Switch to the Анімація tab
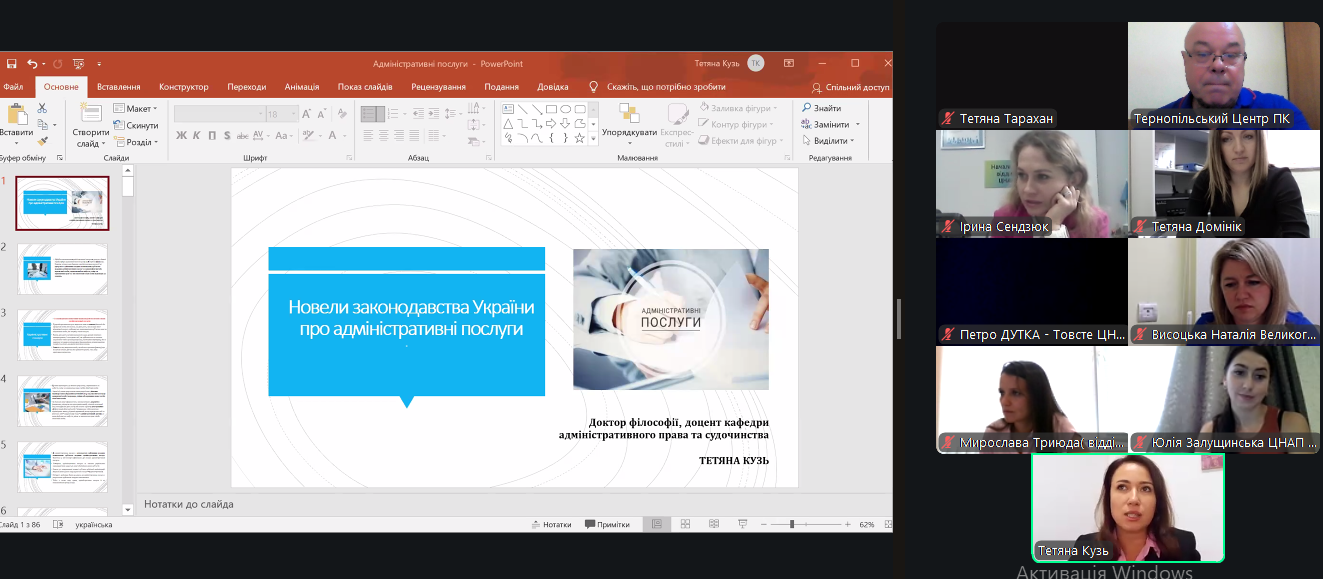 (301, 87)
